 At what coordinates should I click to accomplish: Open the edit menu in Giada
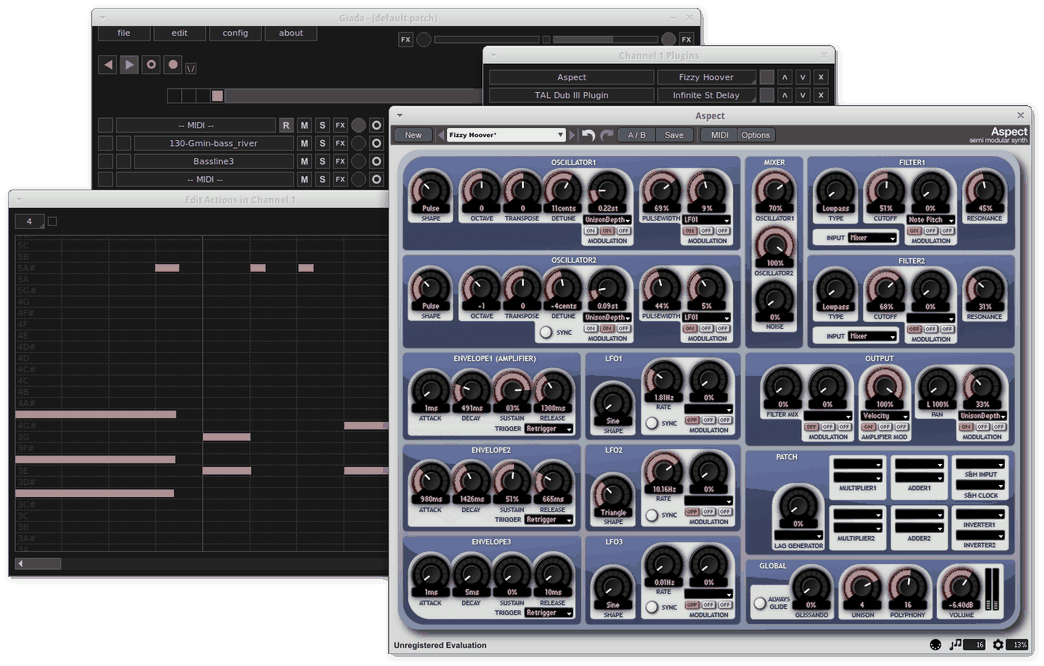(179, 33)
